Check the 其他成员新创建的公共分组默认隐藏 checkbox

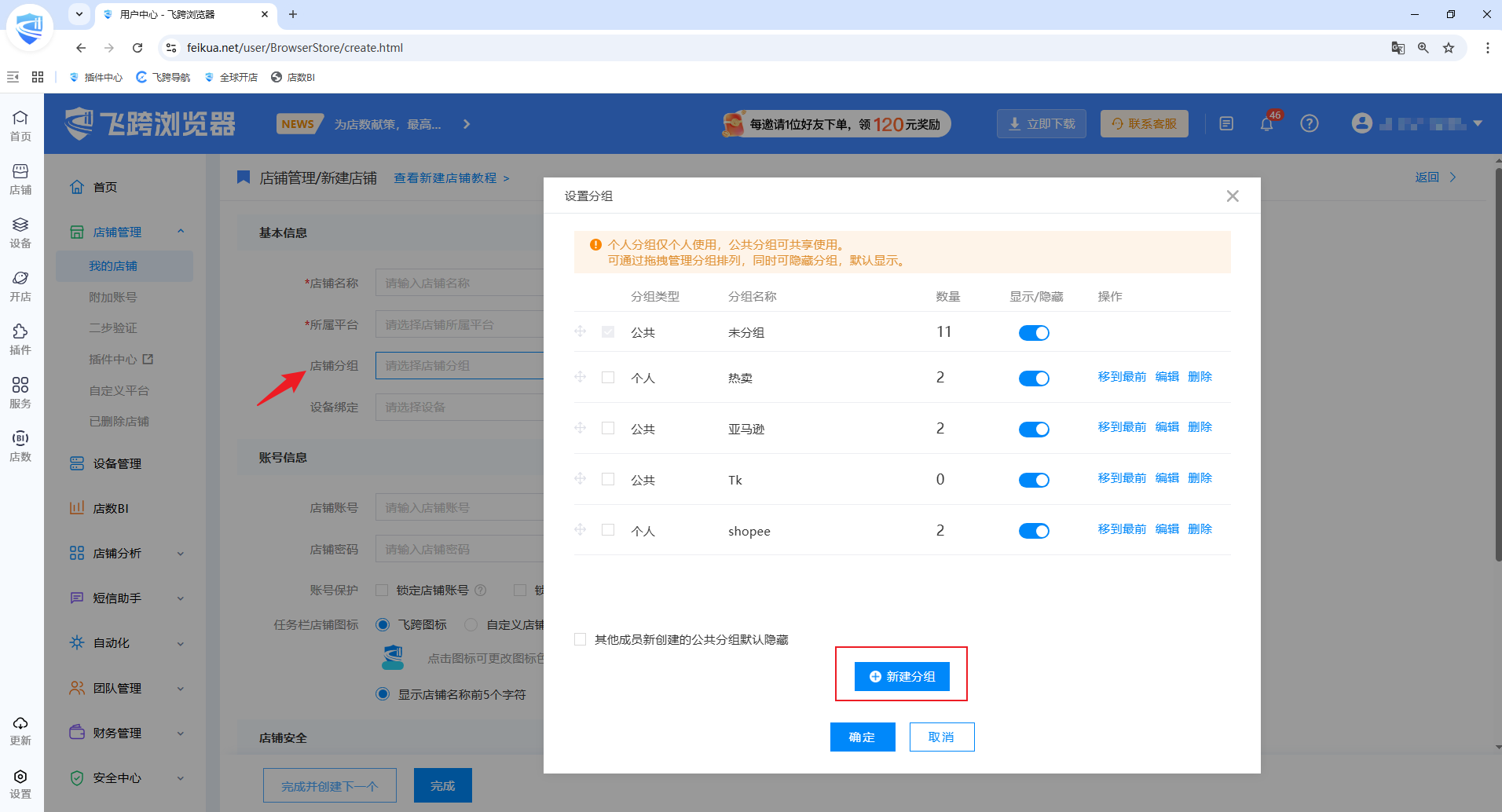tap(581, 639)
